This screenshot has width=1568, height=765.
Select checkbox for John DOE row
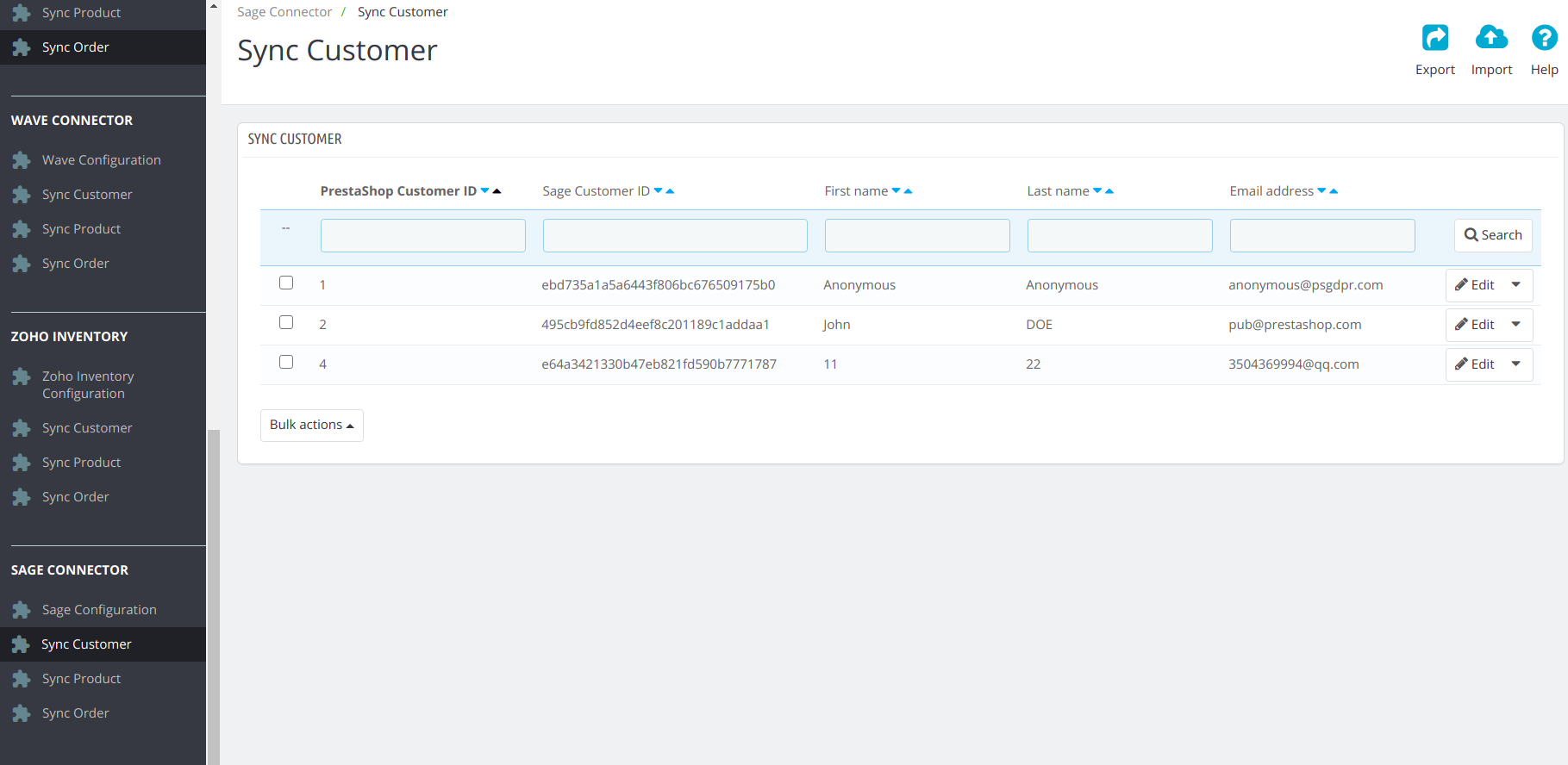[x=286, y=322]
